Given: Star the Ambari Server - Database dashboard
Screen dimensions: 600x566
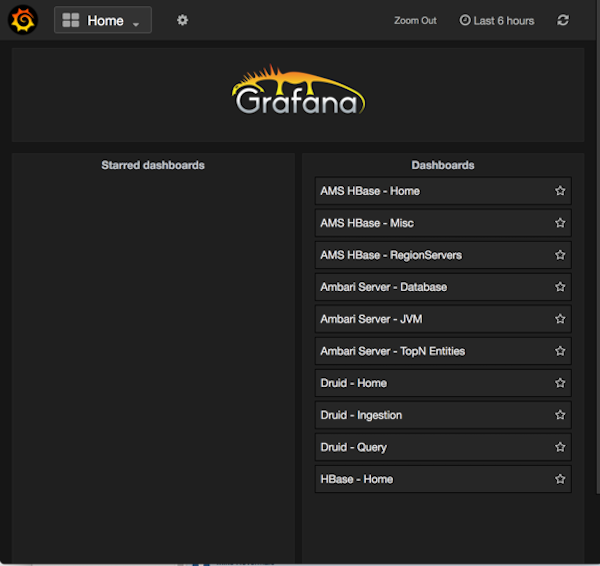Looking at the screenshot, I should [560, 287].
